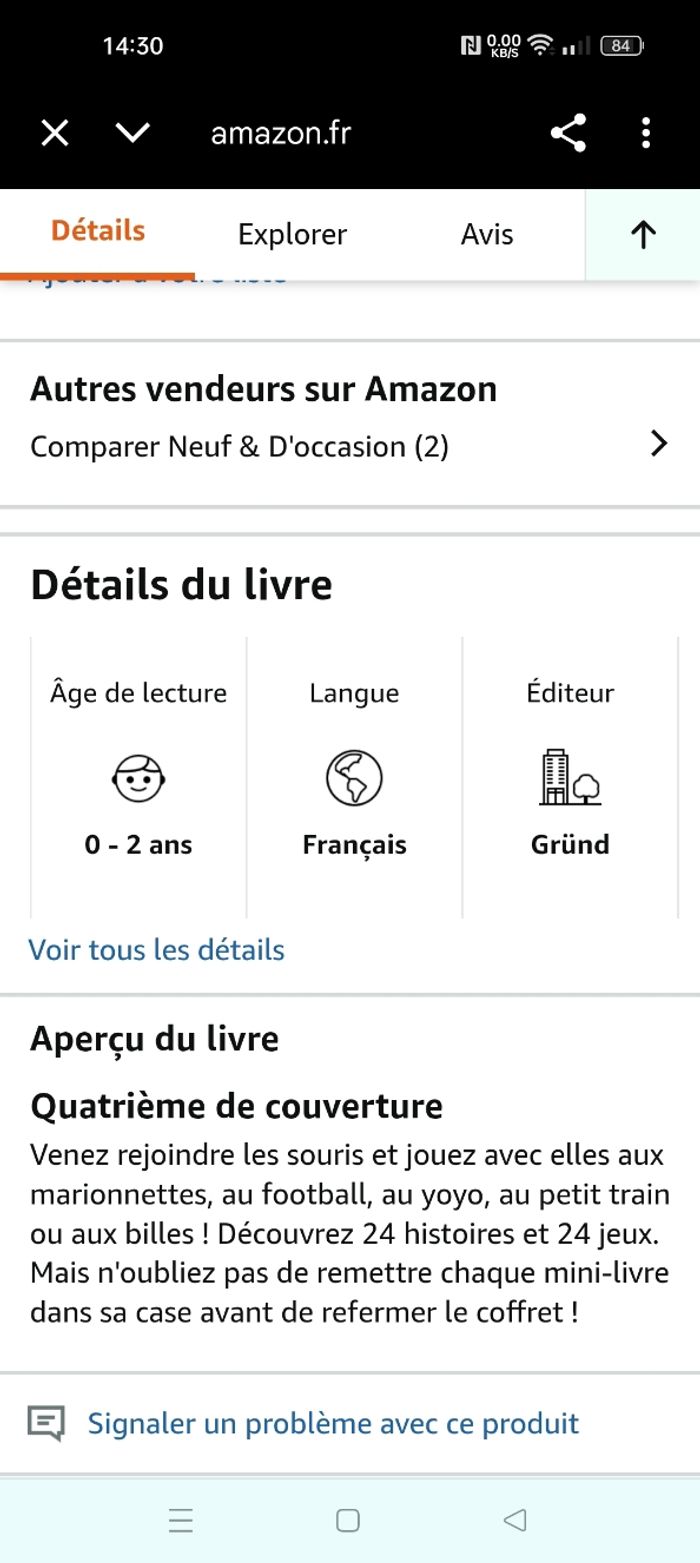Tap the report problem speech bubble icon
700x1563 pixels.
46,1423
